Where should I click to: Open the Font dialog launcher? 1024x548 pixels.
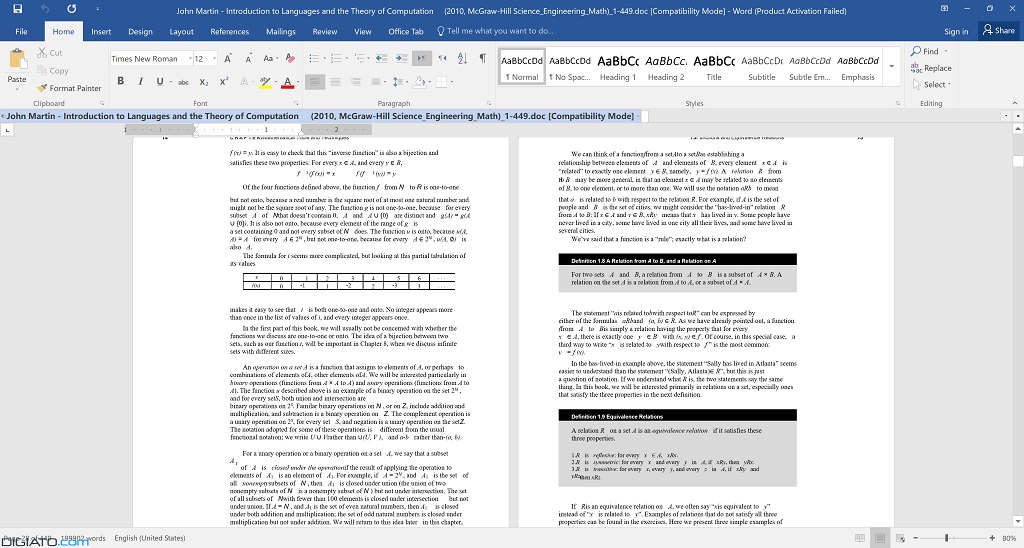click(x=296, y=103)
